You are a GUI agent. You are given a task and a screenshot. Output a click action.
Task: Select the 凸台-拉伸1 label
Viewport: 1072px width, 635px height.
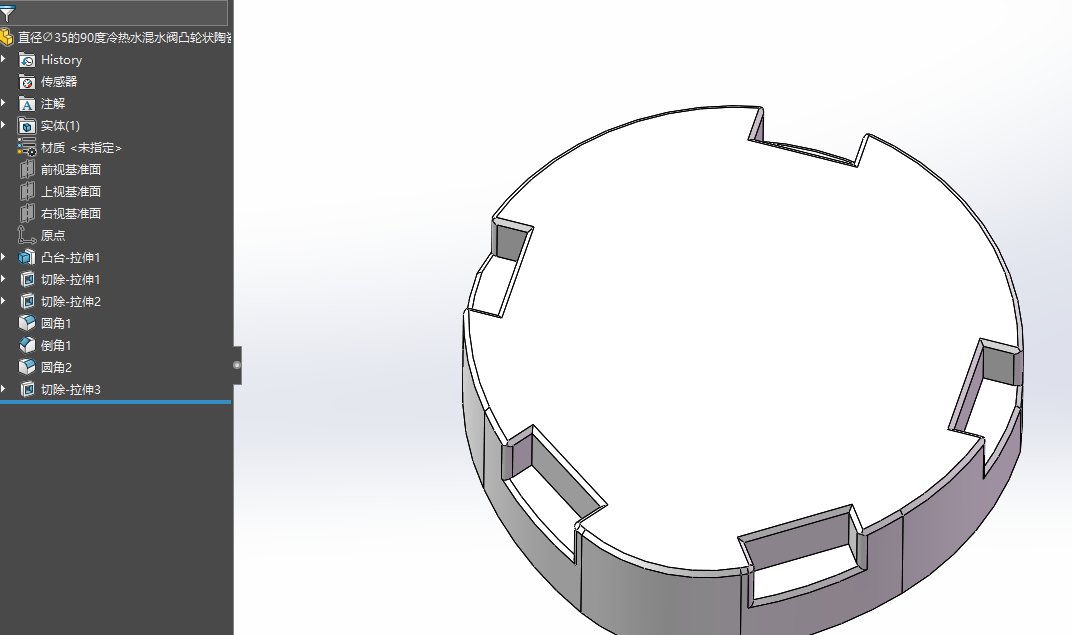pos(70,258)
